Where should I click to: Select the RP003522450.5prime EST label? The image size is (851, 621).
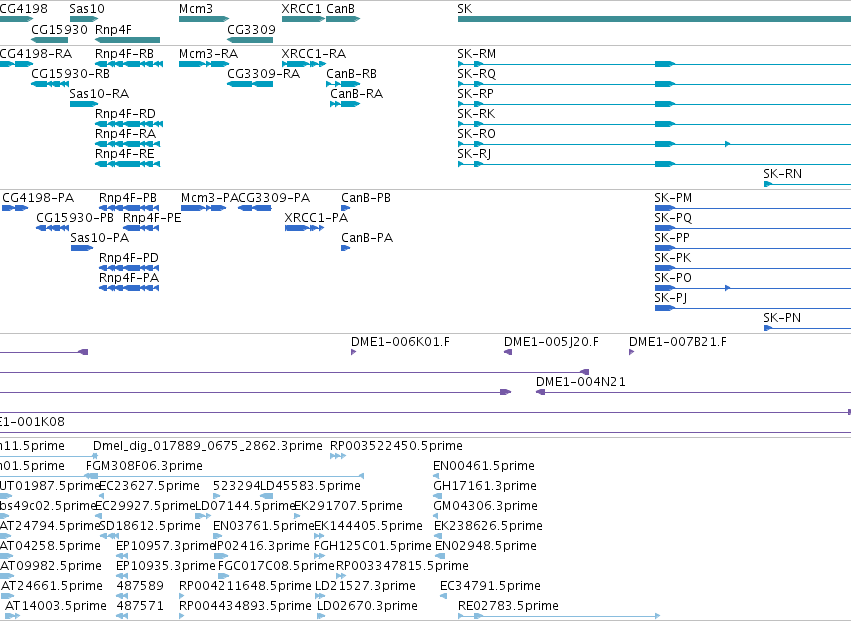(396, 446)
